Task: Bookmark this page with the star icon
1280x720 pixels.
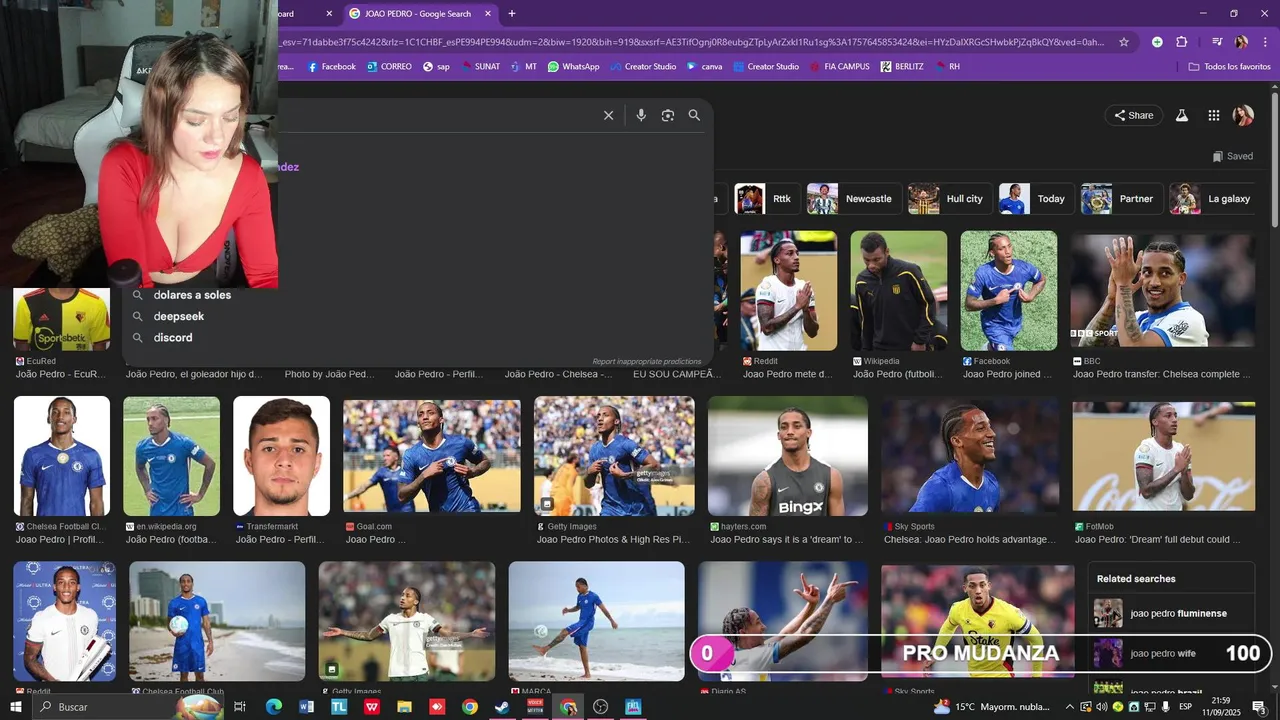Action: tap(1124, 42)
